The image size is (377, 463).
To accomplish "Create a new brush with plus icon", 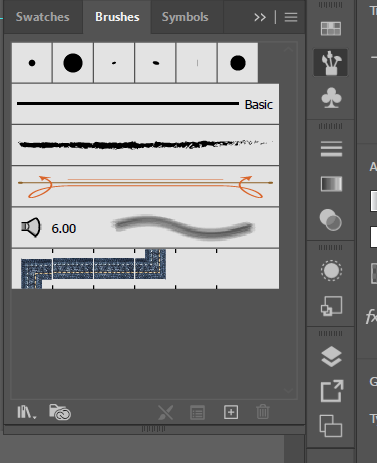I will (231, 412).
